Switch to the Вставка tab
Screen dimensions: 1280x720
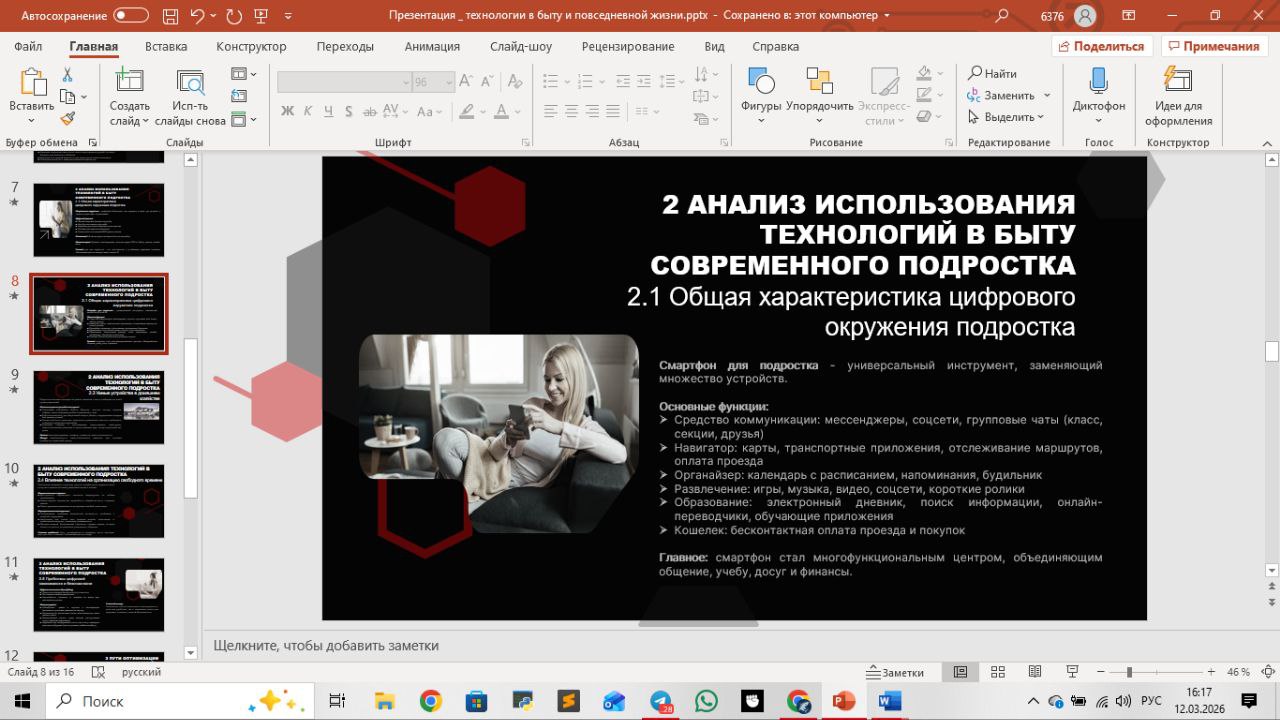pyautogui.click(x=166, y=46)
